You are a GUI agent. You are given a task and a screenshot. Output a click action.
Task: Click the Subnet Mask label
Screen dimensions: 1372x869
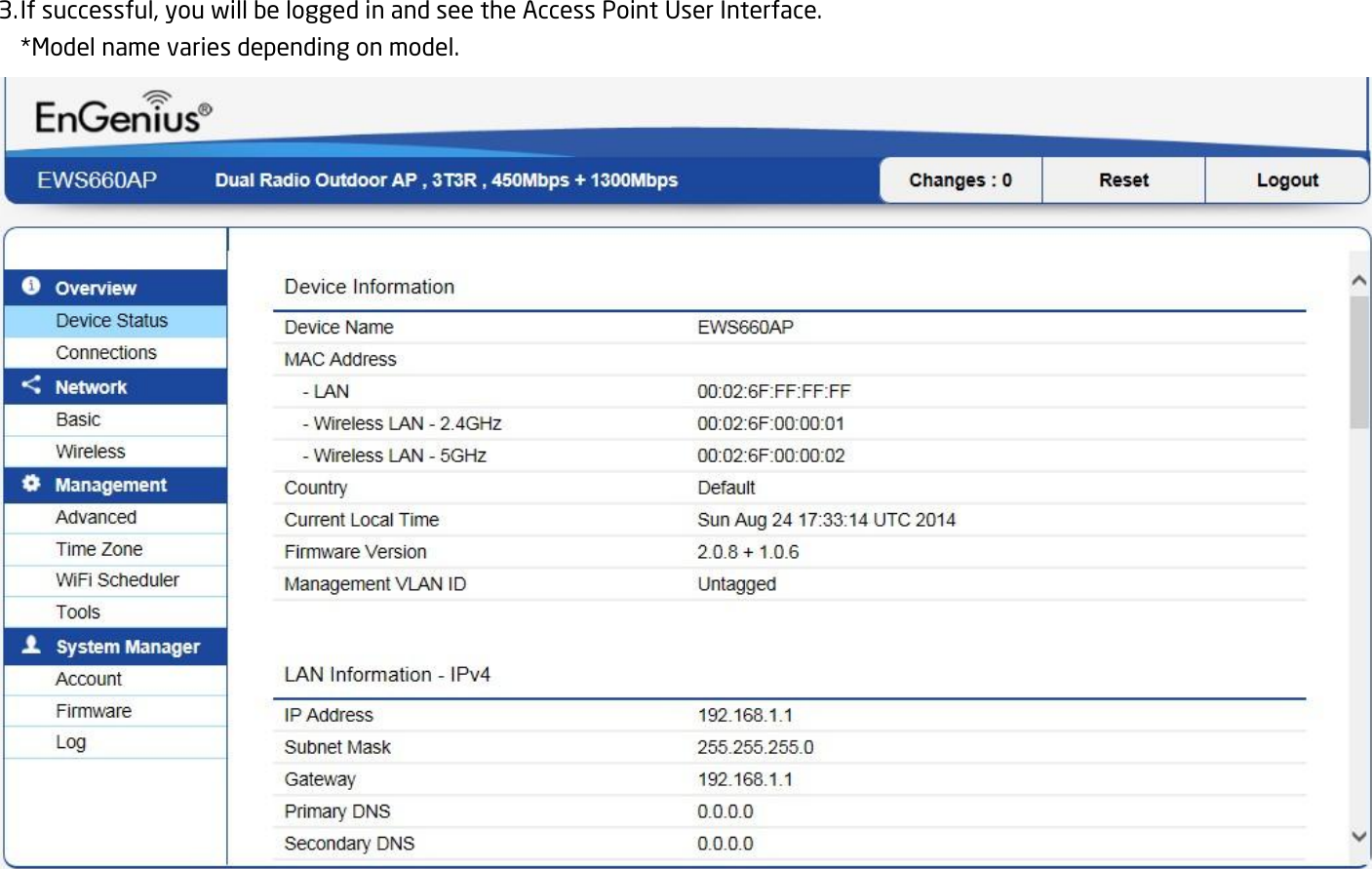pyautogui.click(x=337, y=748)
